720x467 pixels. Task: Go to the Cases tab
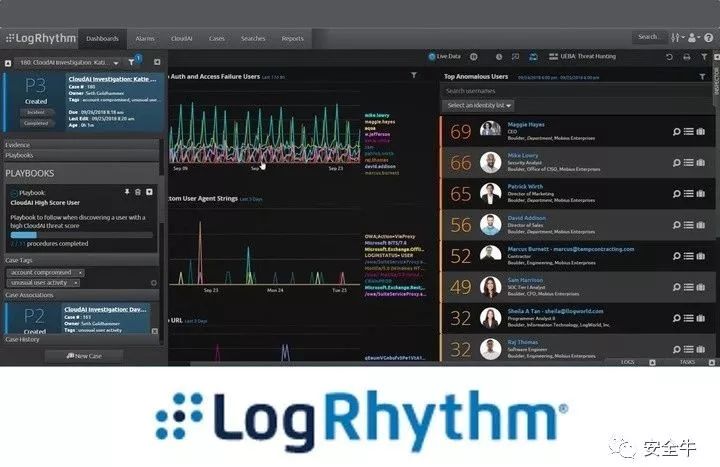point(217,39)
